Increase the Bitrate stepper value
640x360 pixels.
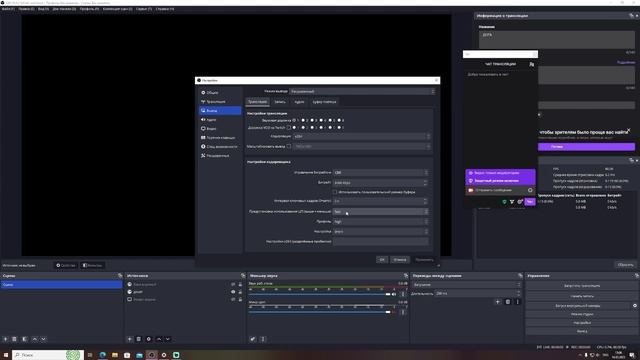coord(425,181)
